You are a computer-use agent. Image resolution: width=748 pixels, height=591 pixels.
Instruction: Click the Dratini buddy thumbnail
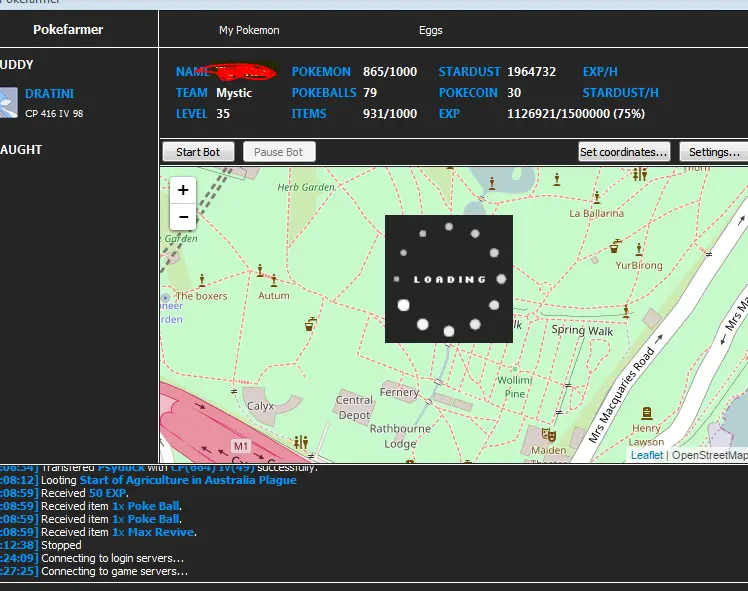pyautogui.click(x=9, y=102)
